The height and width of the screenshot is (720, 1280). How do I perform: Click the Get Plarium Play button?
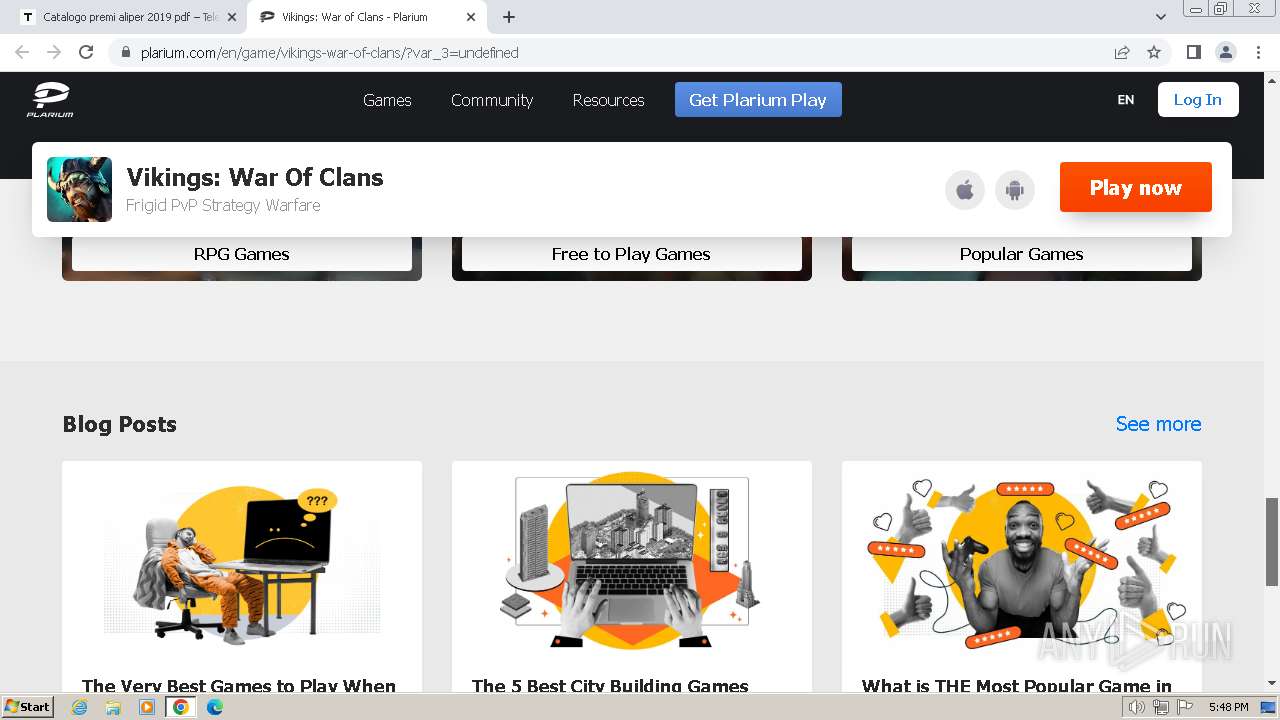[758, 100]
